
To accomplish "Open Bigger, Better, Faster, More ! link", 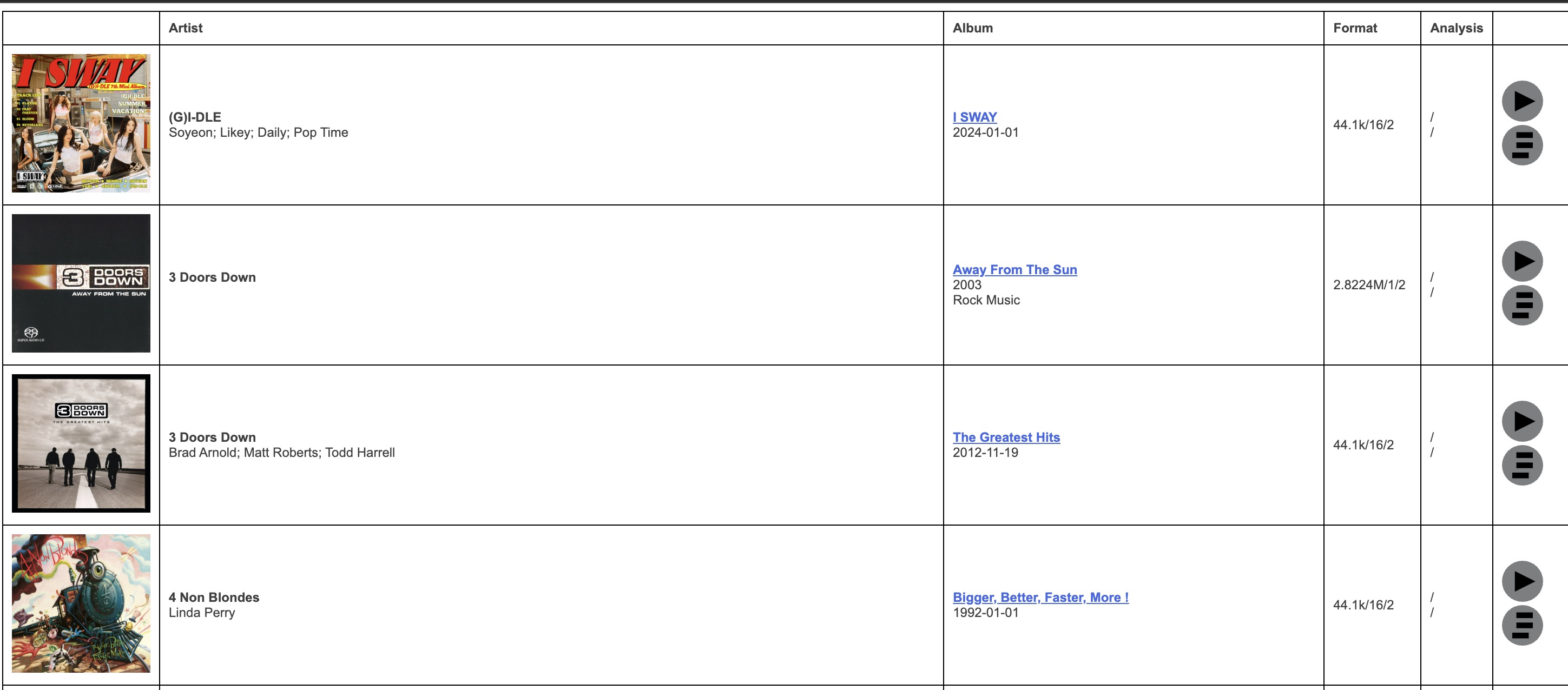I will pos(1040,597).
